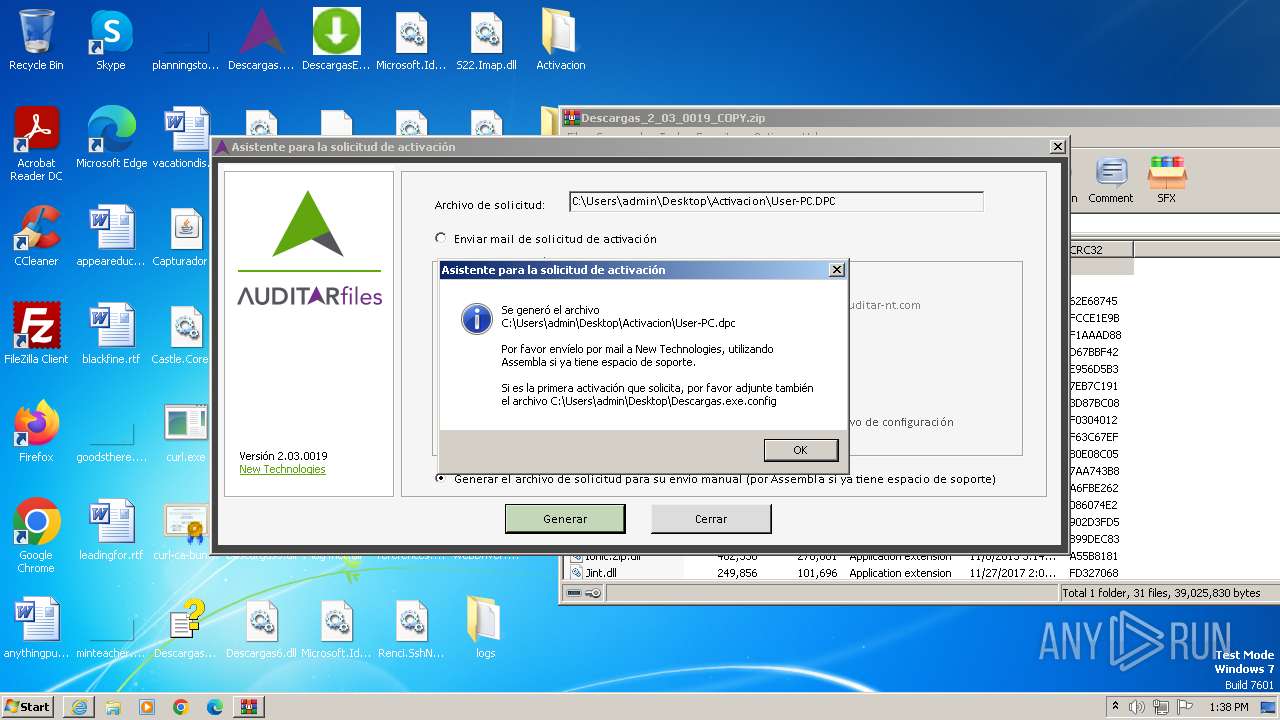Viewport: 1280px width, 720px height.
Task: Select the Microsoft.Id dll beside Renci.SshN
Action: (336, 628)
